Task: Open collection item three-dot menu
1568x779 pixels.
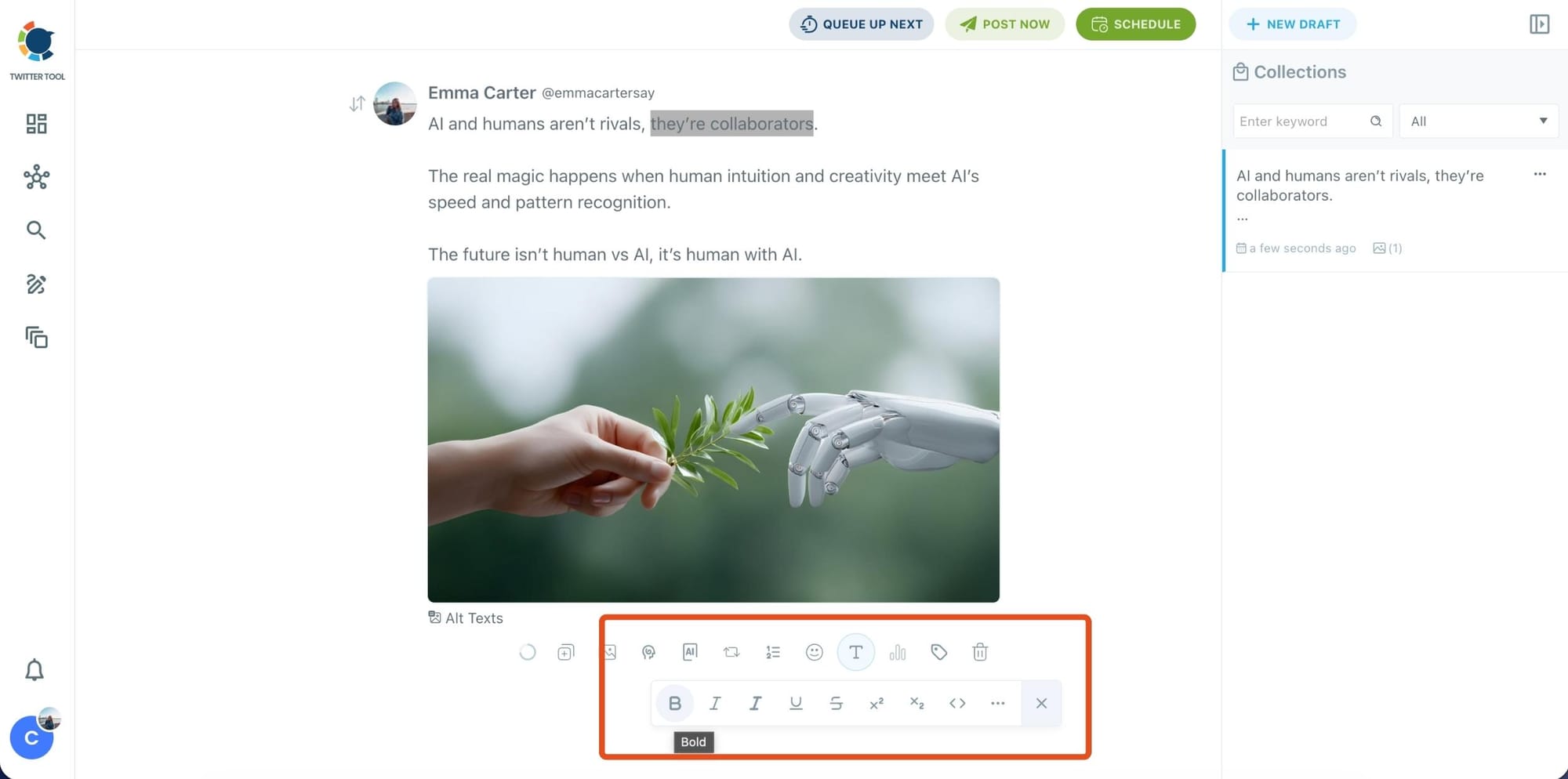Action: [1540, 174]
